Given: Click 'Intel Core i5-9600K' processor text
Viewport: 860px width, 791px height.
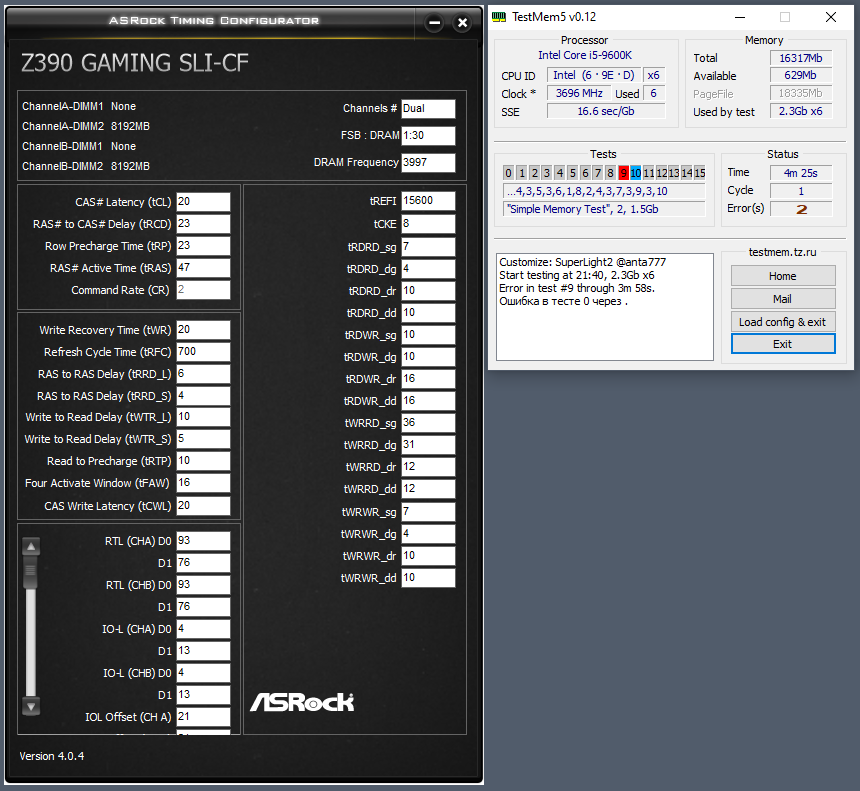Looking at the screenshot, I should coord(585,55).
